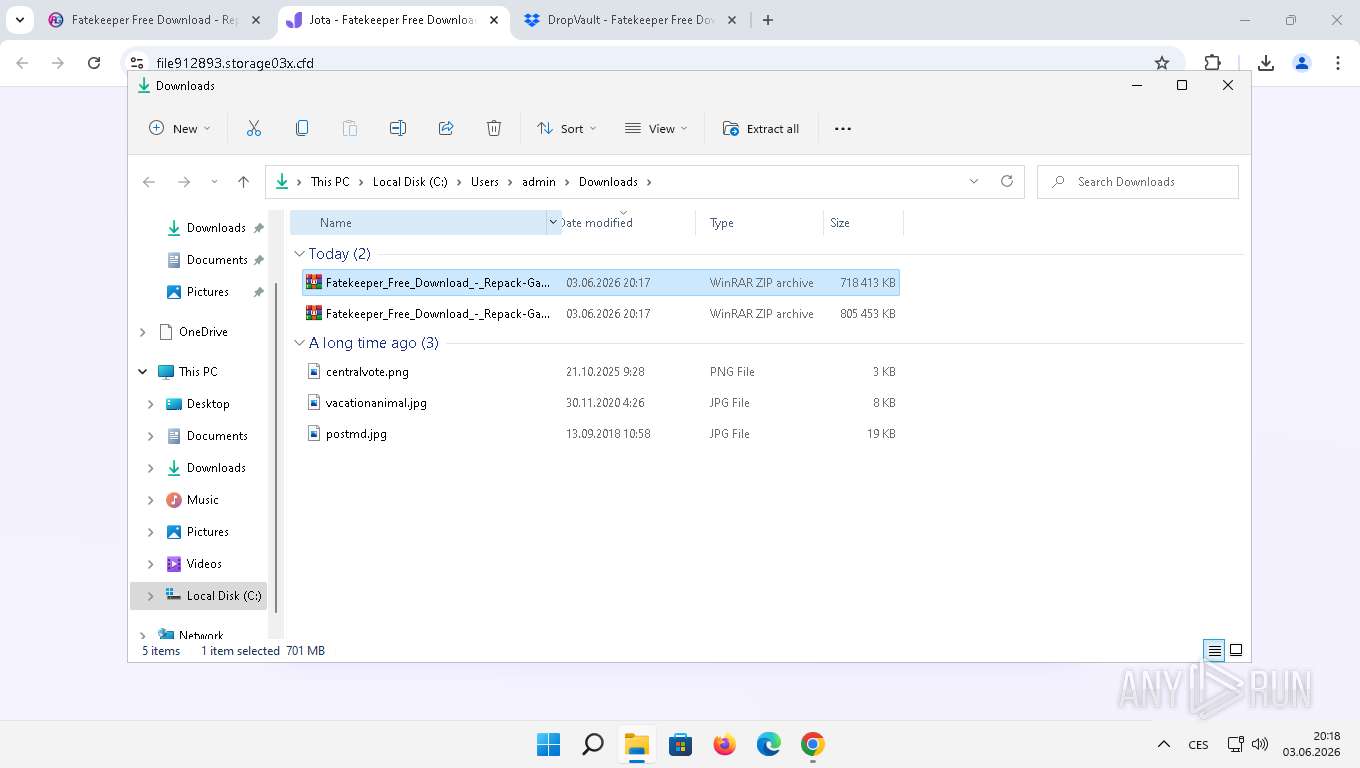Open Name column filter dropdown

tap(553, 223)
